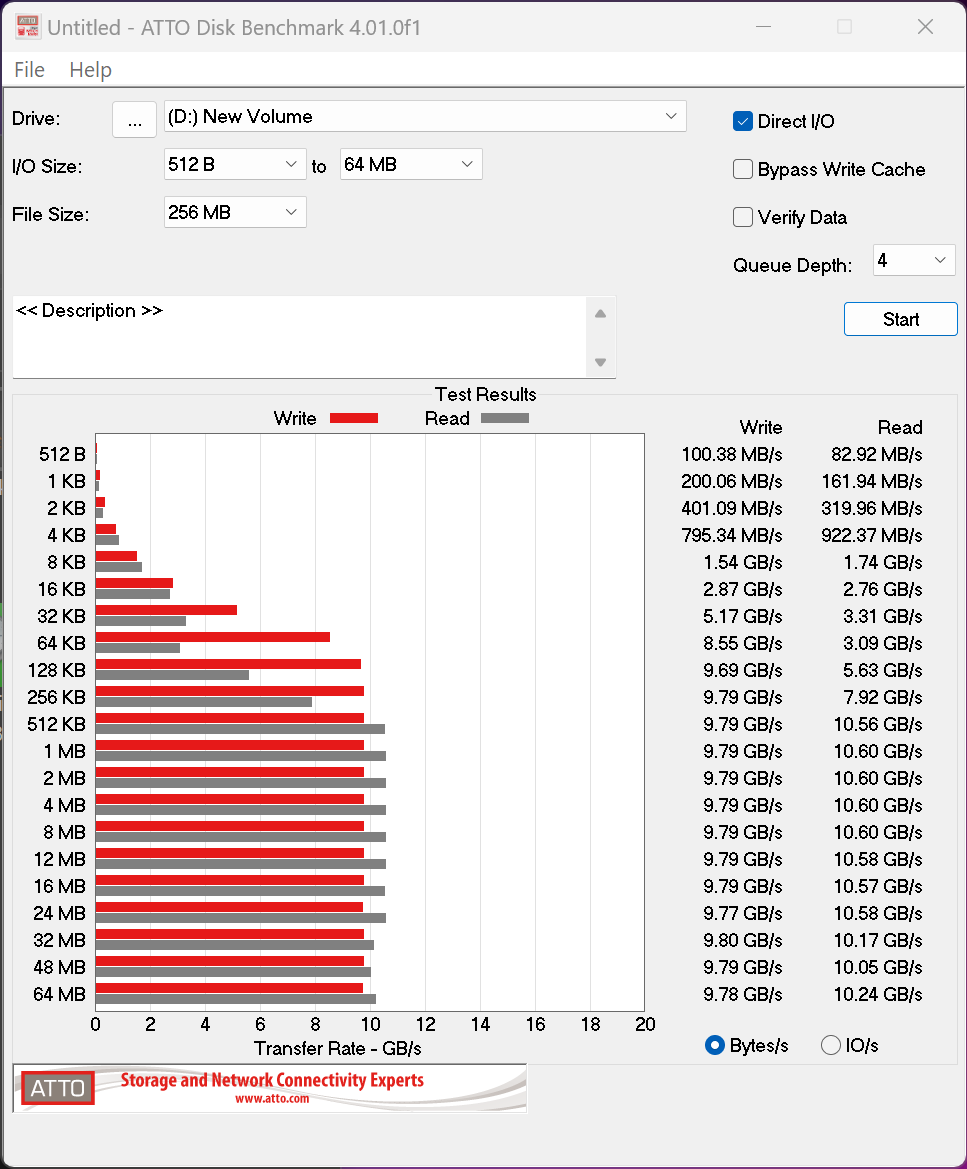Open the maximum I/O Size 64 MB dropdown
Image resolution: width=967 pixels, height=1169 pixels.
point(411,164)
